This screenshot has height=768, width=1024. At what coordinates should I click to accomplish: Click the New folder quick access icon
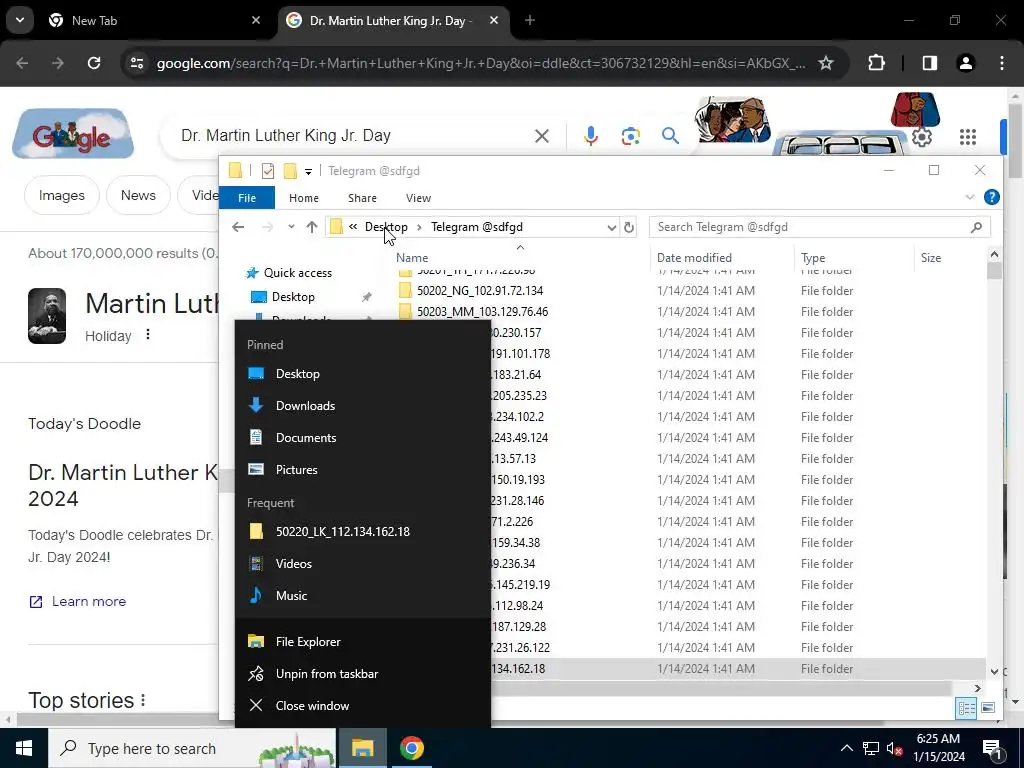(290, 171)
